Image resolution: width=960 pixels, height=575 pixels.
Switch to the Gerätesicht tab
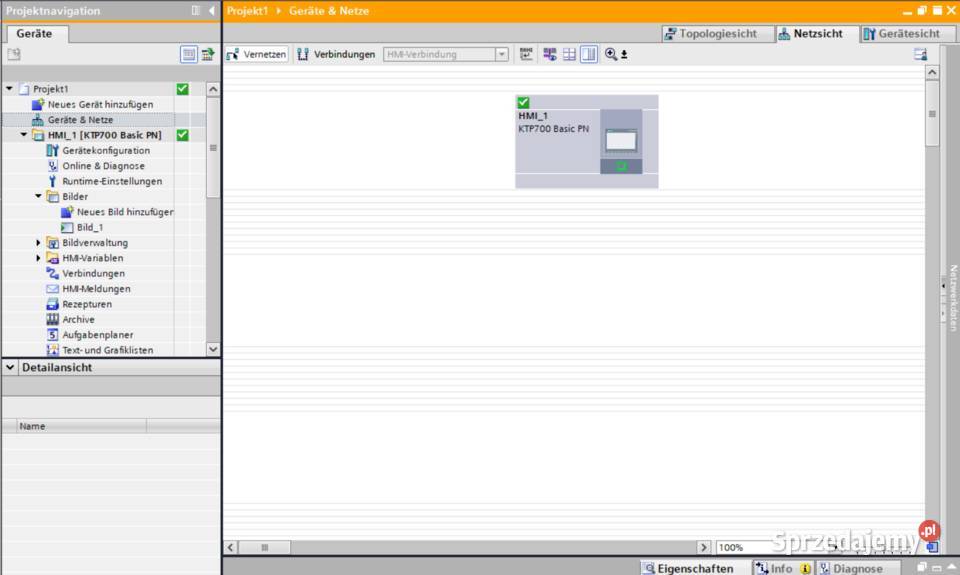pos(902,33)
